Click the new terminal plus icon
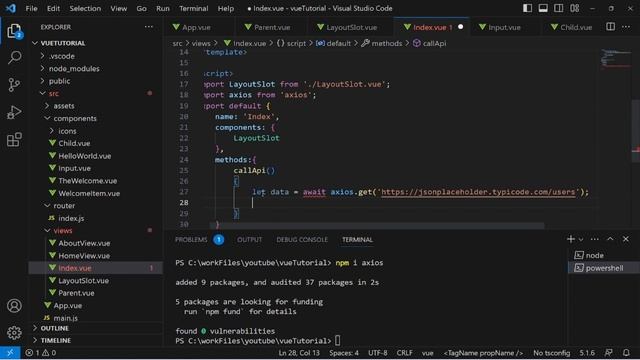 pos(571,239)
